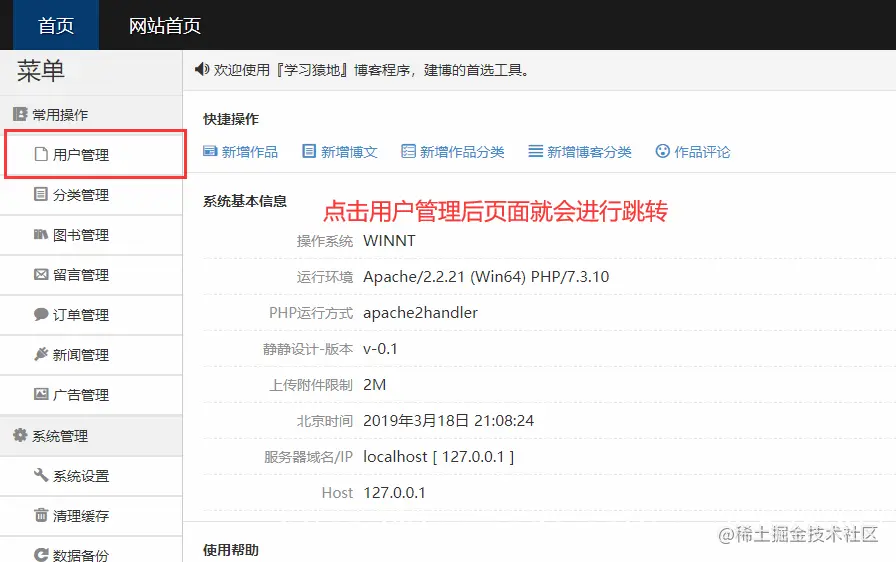
Task: Click the apache2handler value
Action: click(421, 313)
